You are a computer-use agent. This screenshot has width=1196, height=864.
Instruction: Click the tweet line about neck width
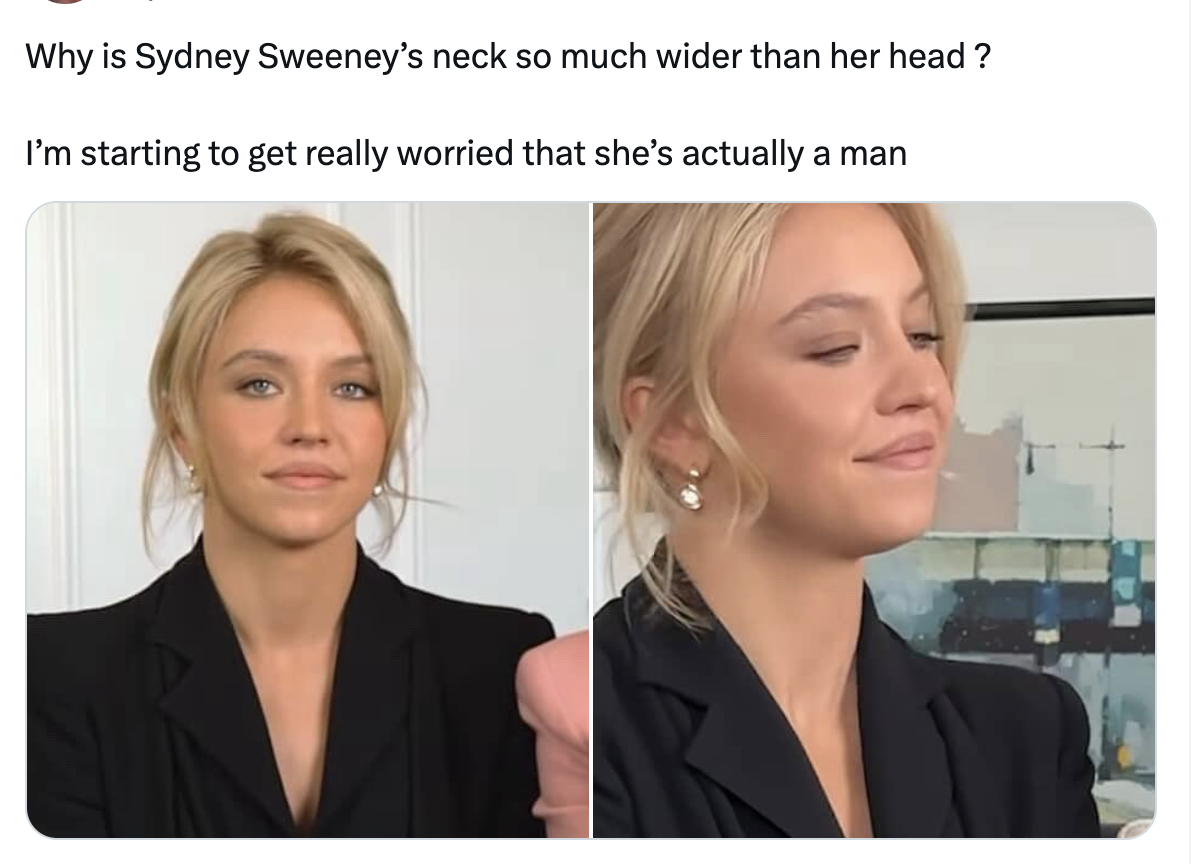[x=508, y=57]
